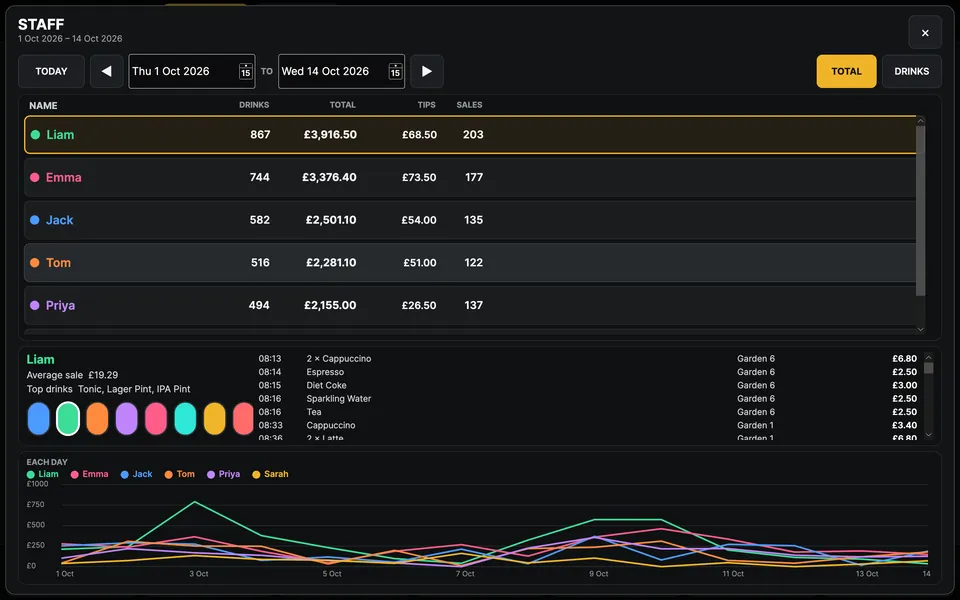Toggle Priya in chart legend
Screen dimensions: 960x600
pos(223,474)
